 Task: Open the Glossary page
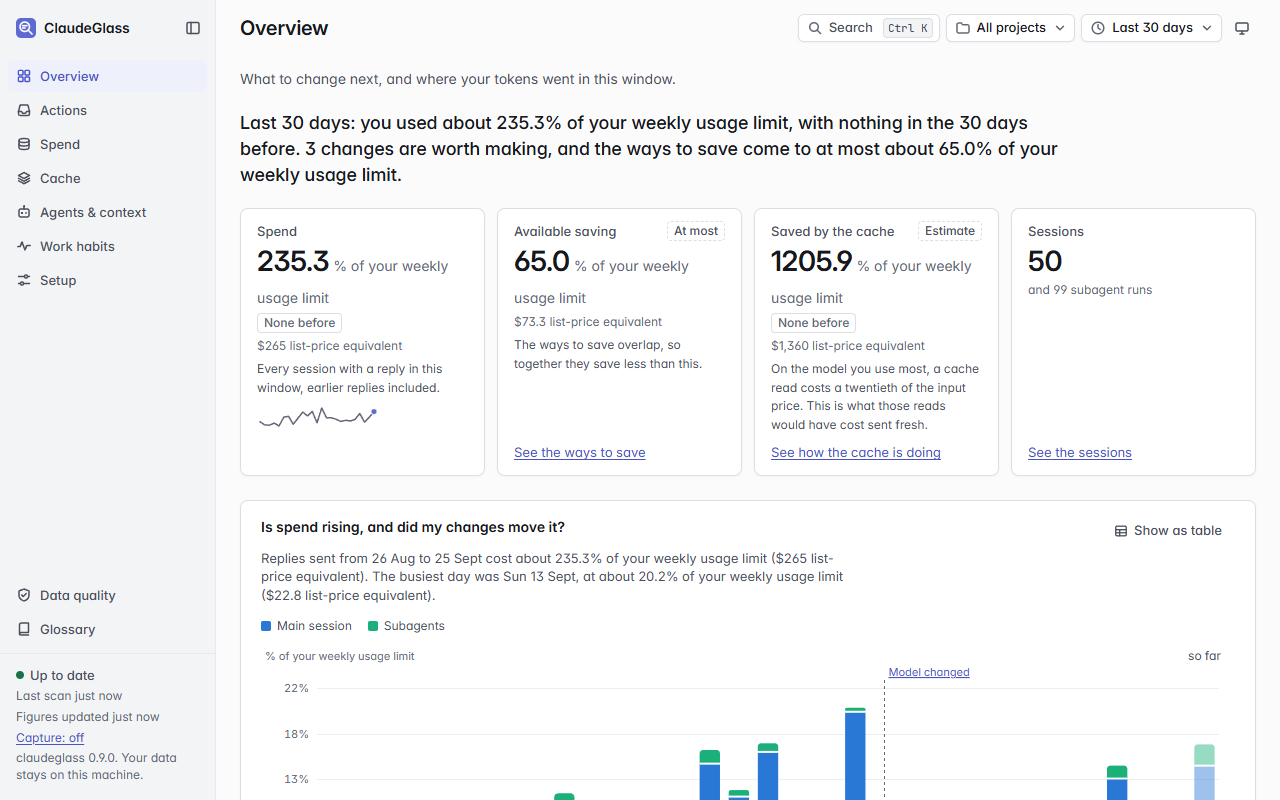(108, 629)
